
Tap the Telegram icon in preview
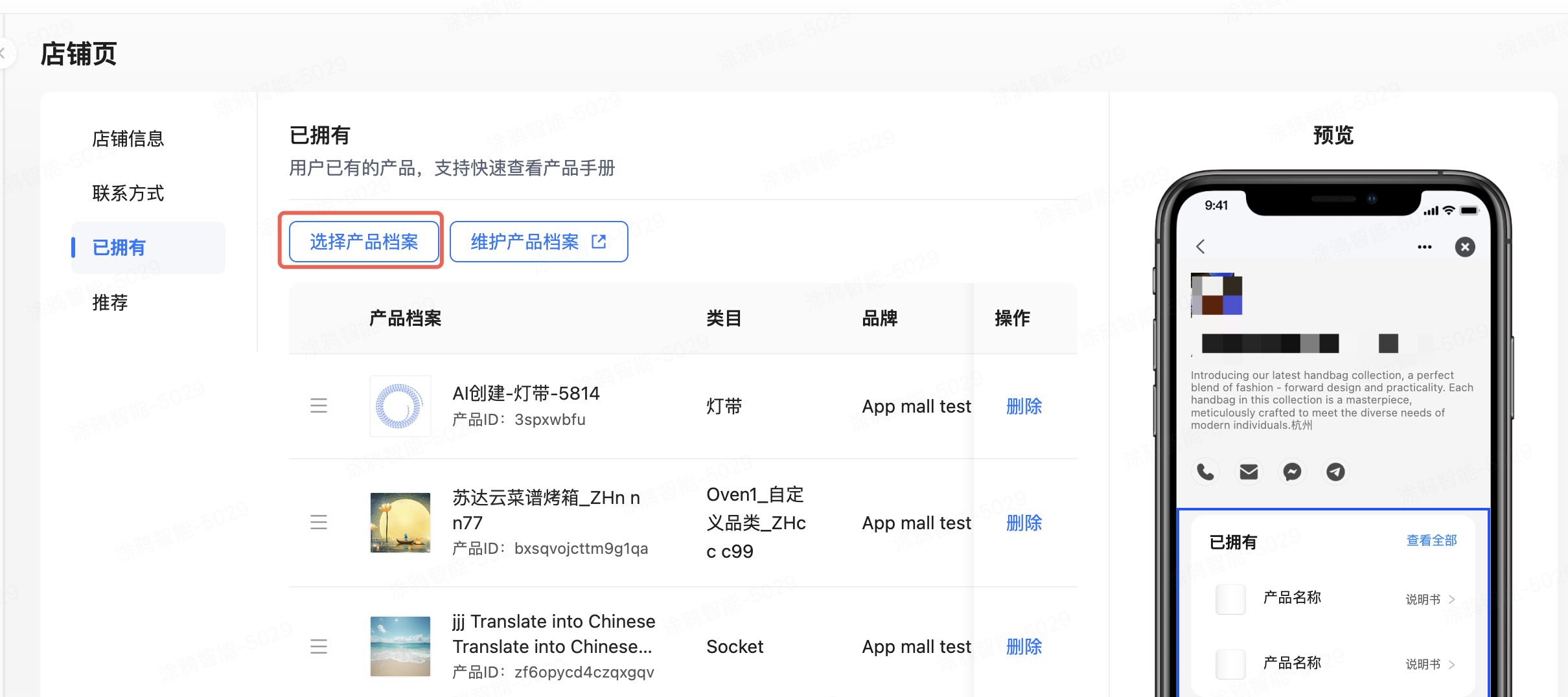(1335, 472)
